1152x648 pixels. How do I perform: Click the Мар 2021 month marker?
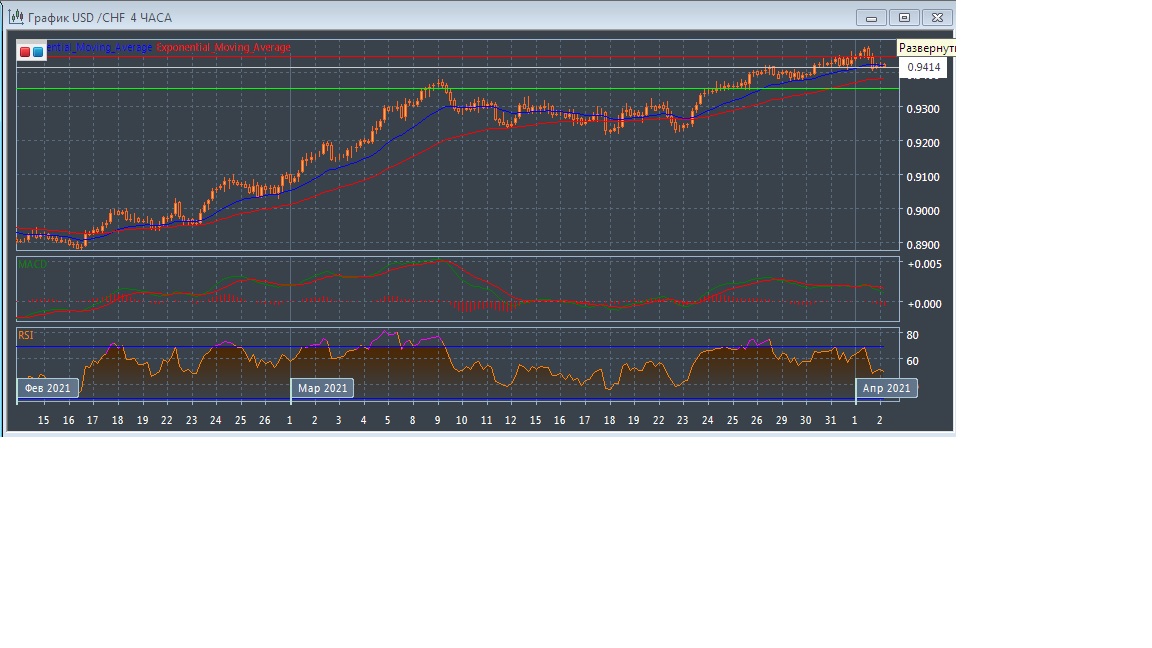(322, 388)
